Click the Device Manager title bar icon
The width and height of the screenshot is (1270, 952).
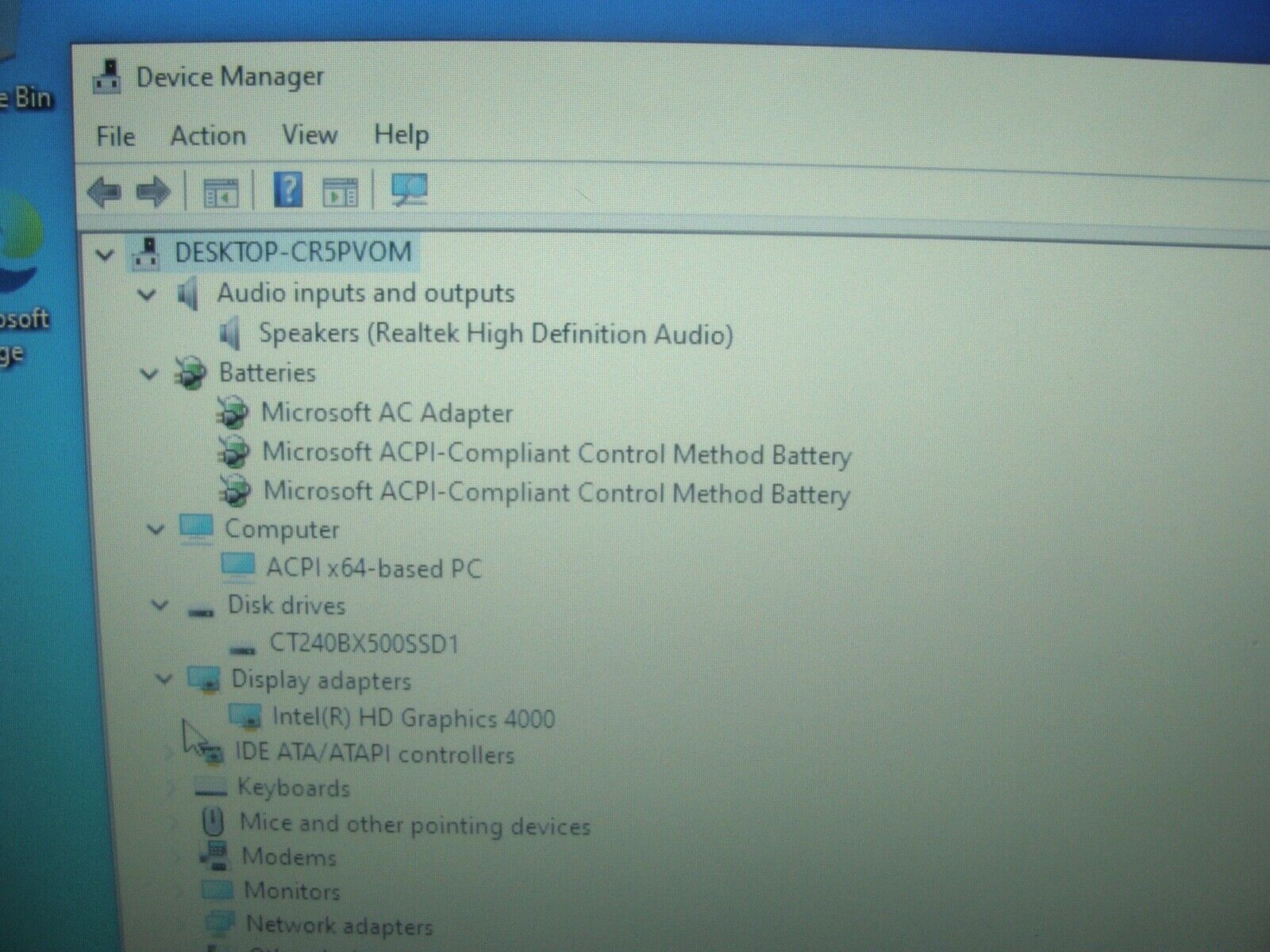[107, 77]
